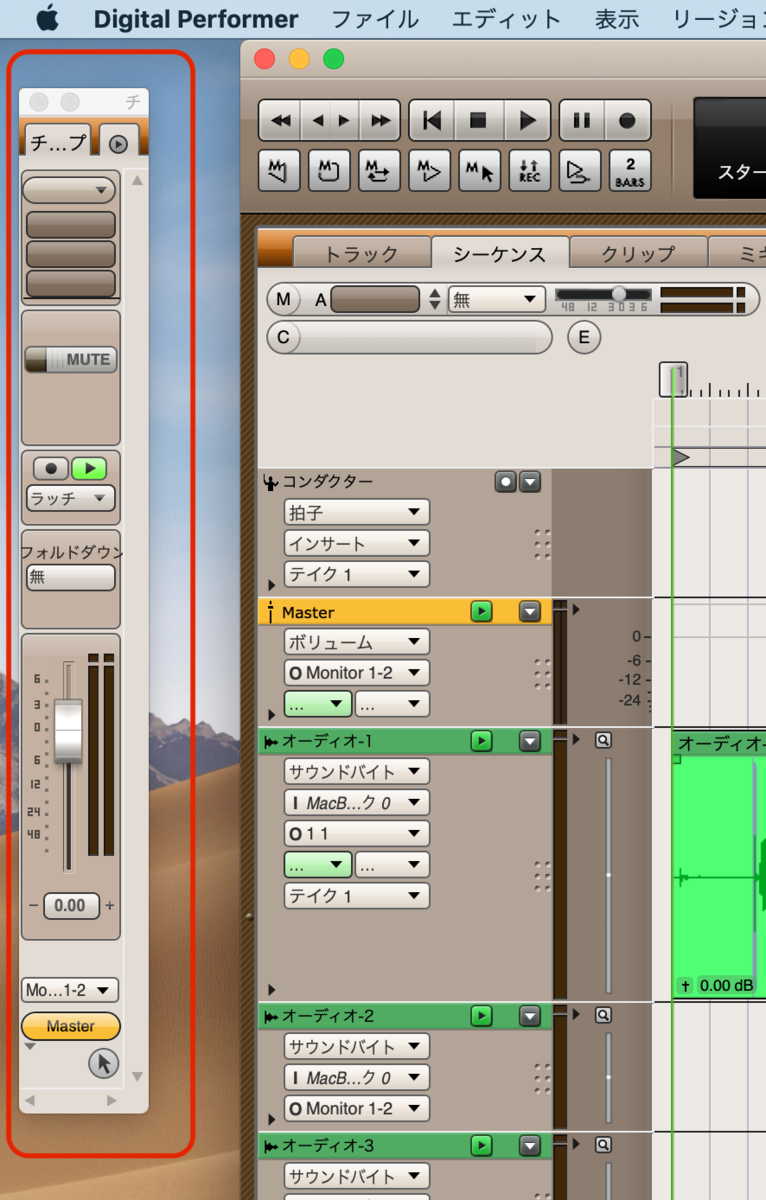Open the O 1 1 output dropdown

(357, 834)
